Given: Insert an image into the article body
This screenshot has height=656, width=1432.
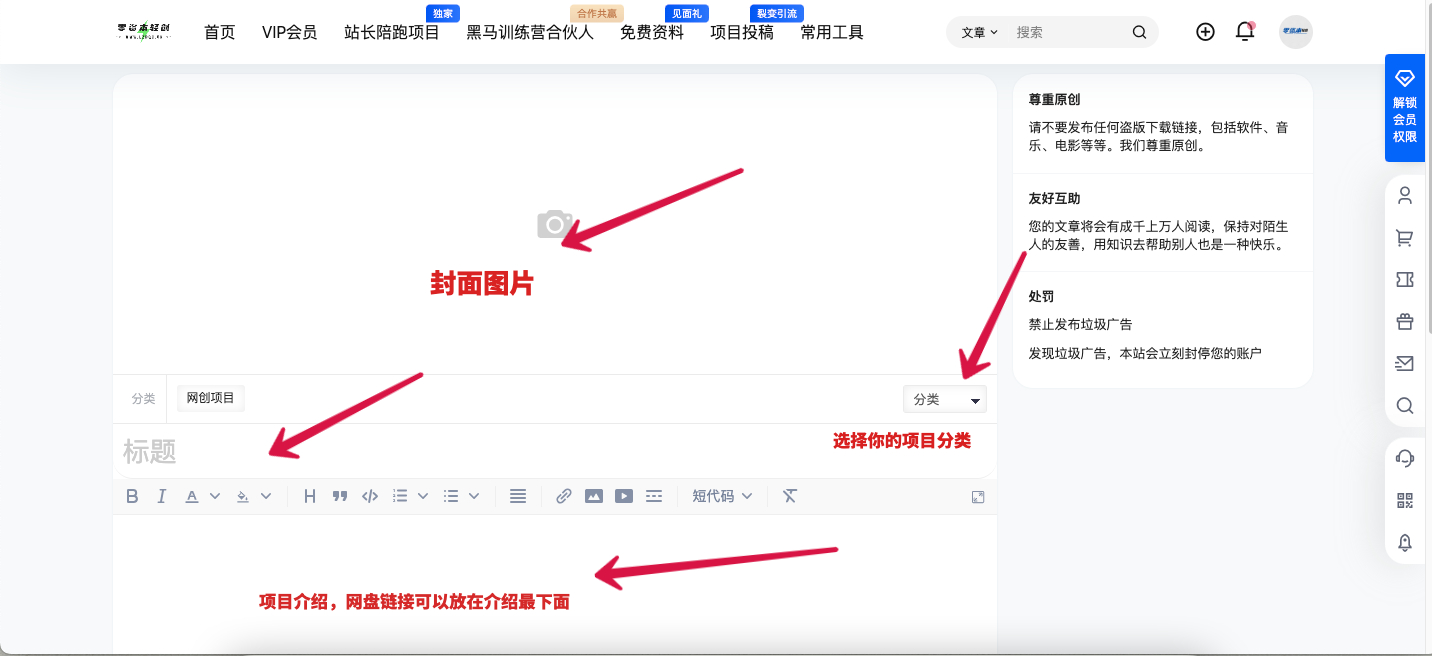Looking at the screenshot, I should [x=594, y=495].
